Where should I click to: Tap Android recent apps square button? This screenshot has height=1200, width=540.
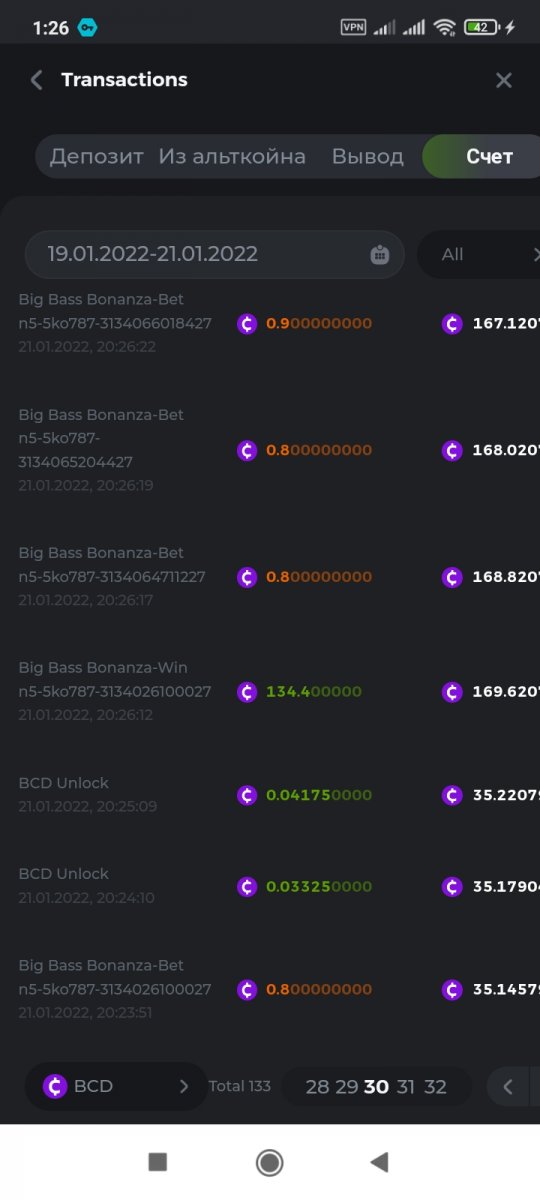pyautogui.click(x=157, y=1162)
